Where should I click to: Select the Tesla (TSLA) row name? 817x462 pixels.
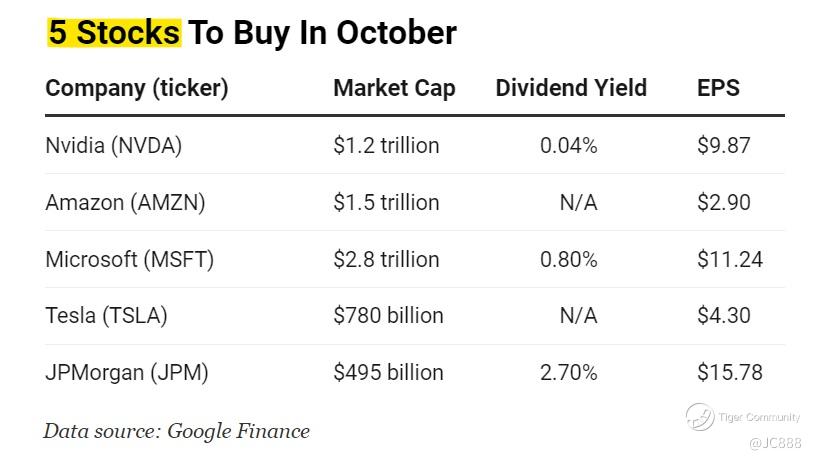[106, 316]
